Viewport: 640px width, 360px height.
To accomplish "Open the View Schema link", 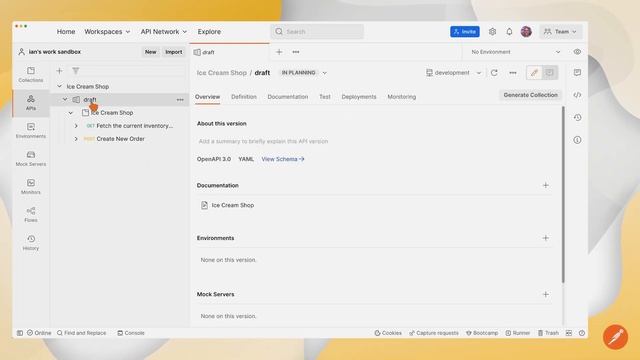I will point(283,159).
